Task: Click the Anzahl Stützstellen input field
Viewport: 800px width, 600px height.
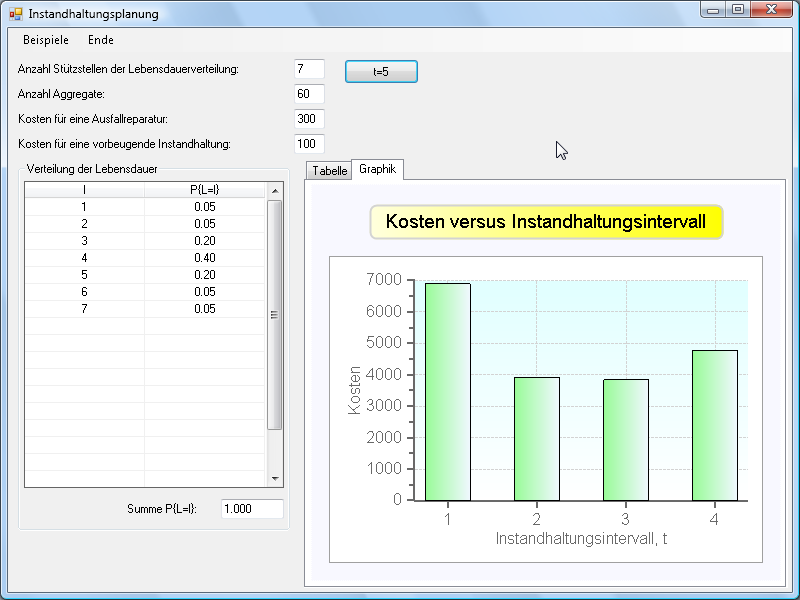Action: 309,69
